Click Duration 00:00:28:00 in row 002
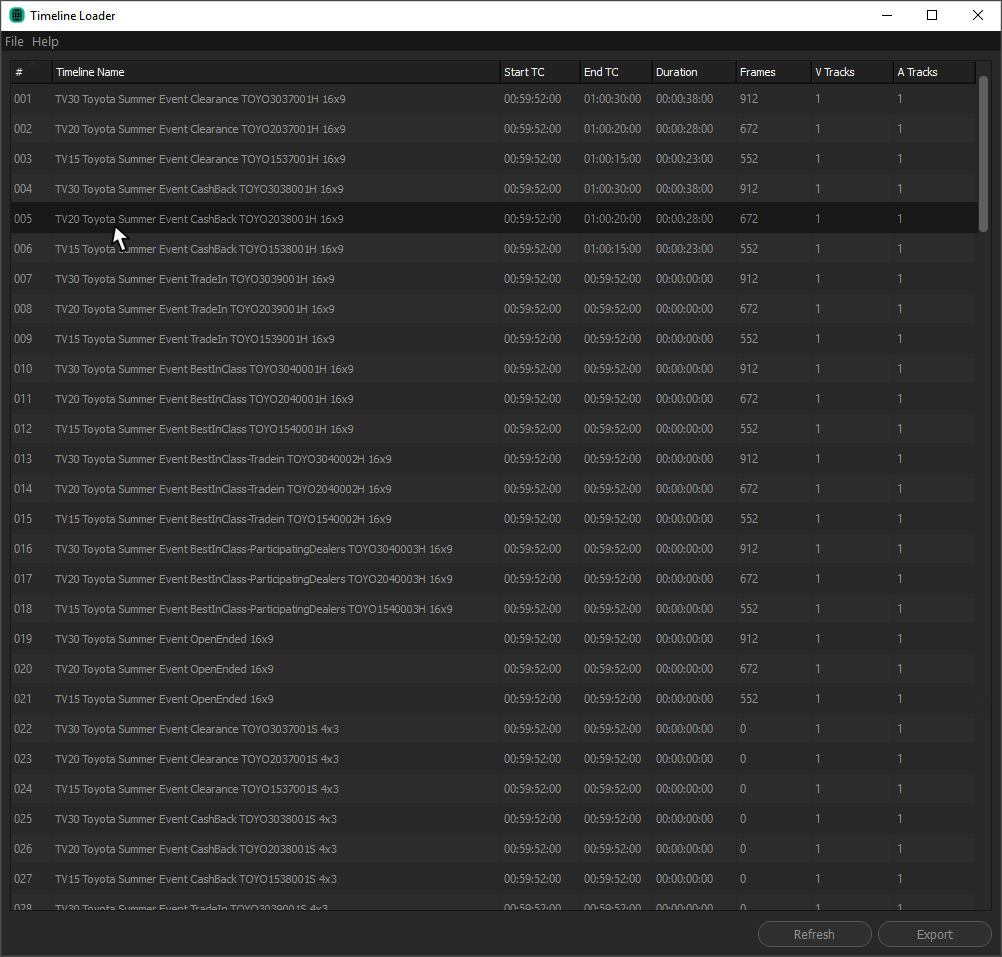Image resolution: width=1002 pixels, height=957 pixels. [x=684, y=129]
